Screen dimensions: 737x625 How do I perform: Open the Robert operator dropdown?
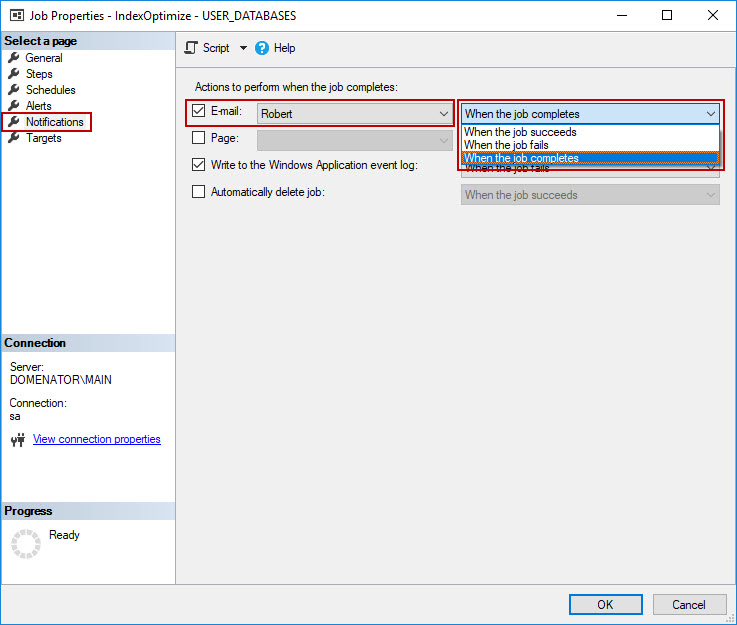(x=444, y=114)
